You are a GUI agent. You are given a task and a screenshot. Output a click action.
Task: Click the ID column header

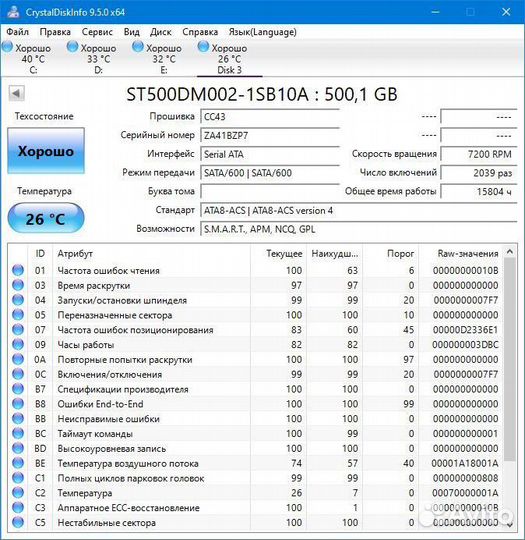(x=40, y=253)
